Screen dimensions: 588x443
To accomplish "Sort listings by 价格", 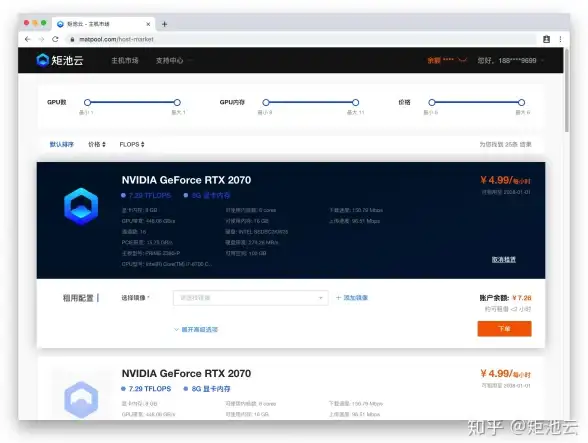I will pyautogui.click(x=97, y=144).
